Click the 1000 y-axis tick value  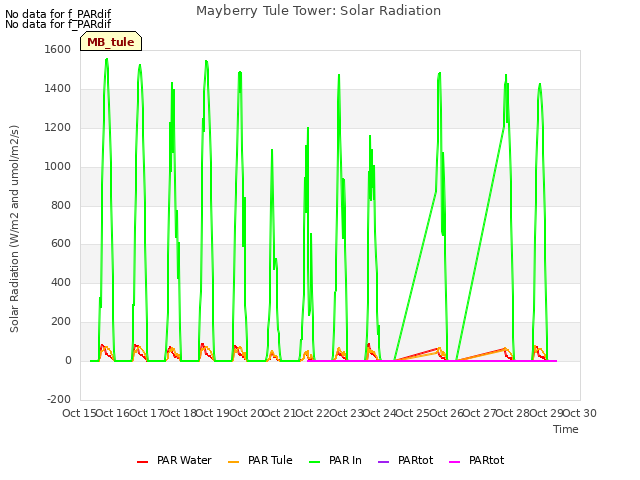coord(58,166)
